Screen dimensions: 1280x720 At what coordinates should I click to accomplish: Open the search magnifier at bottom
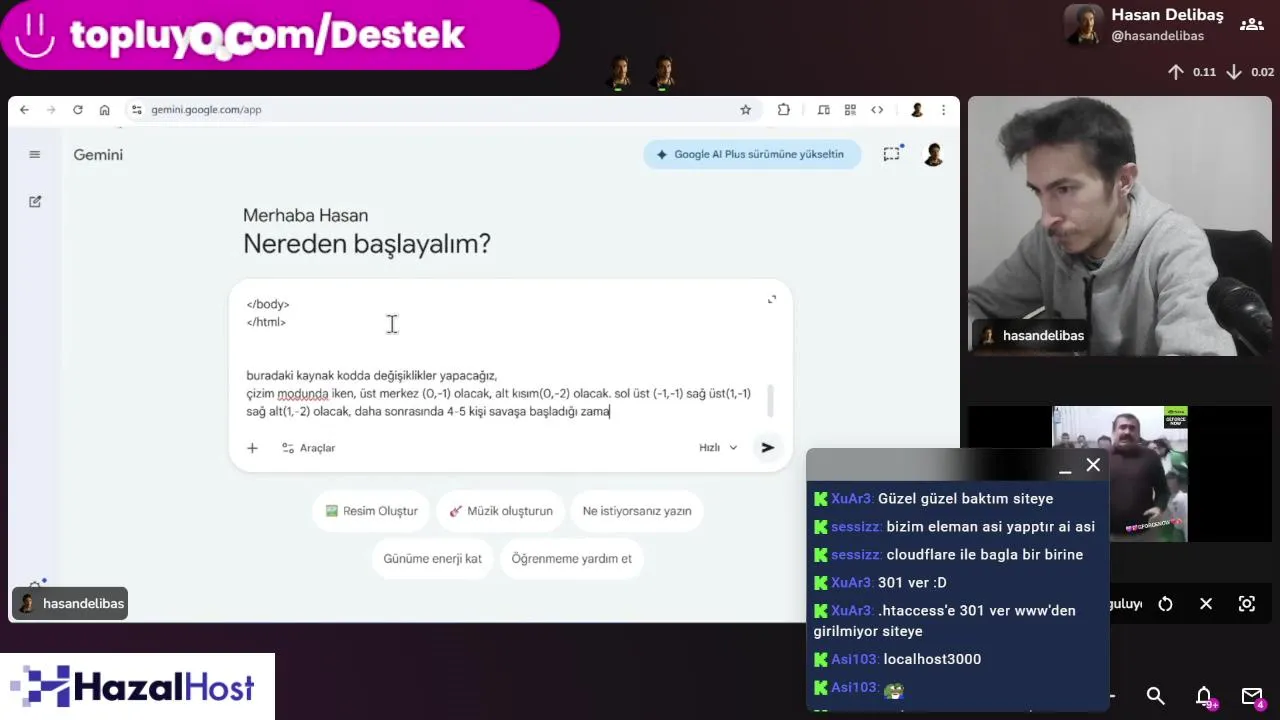click(1156, 696)
